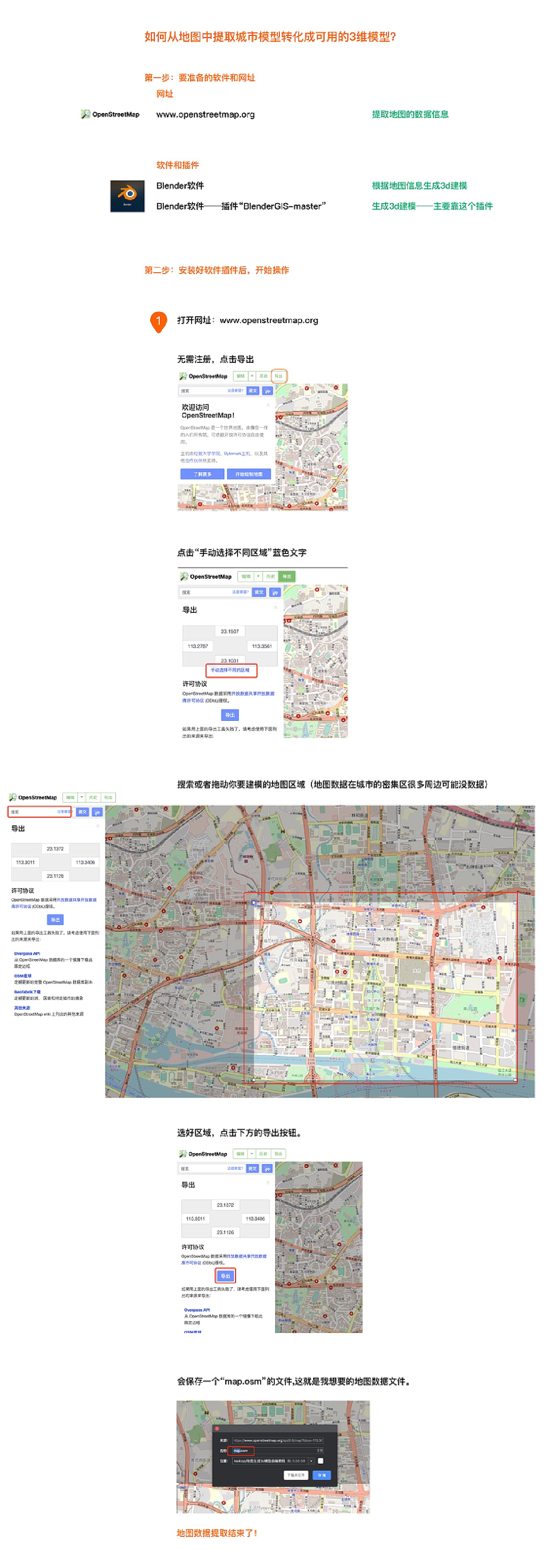Click the 手动选择不同的区域 link
The height and width of the screenshot is (1568, 546).
pos(230,670)
